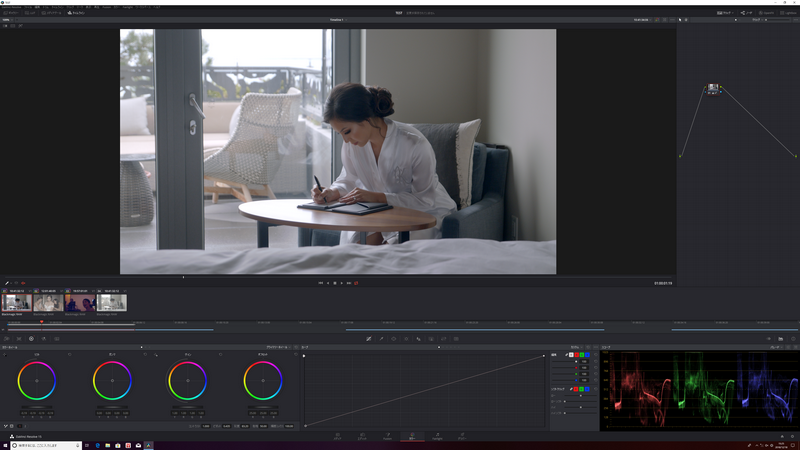This screenshot has height=450, width=800.
Task: Toggle loop playback in the viewer
Action: 356,283
